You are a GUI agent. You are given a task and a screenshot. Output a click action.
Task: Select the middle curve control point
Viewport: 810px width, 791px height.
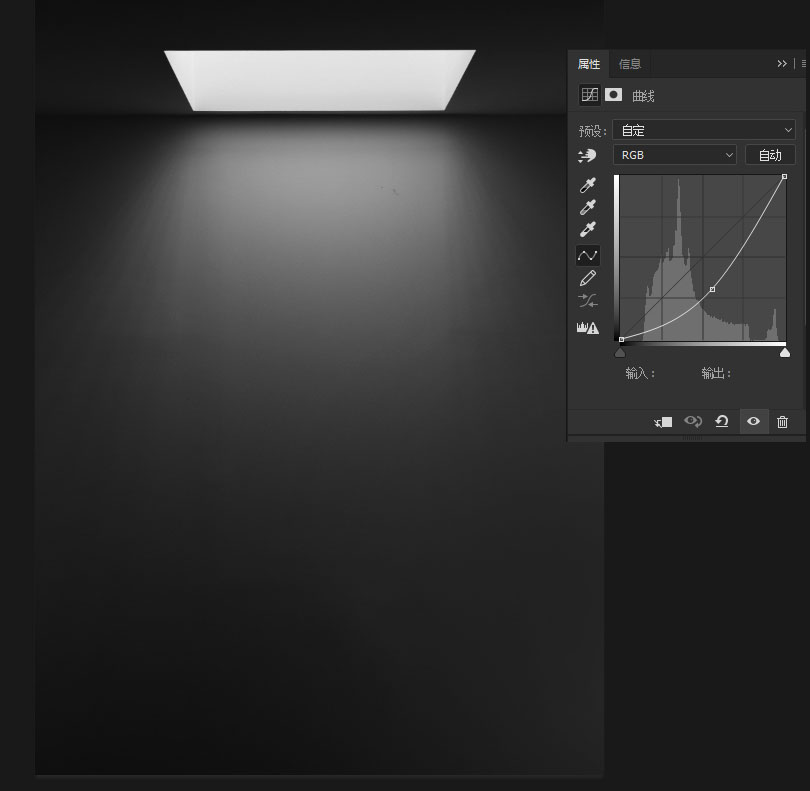point(712,289)
